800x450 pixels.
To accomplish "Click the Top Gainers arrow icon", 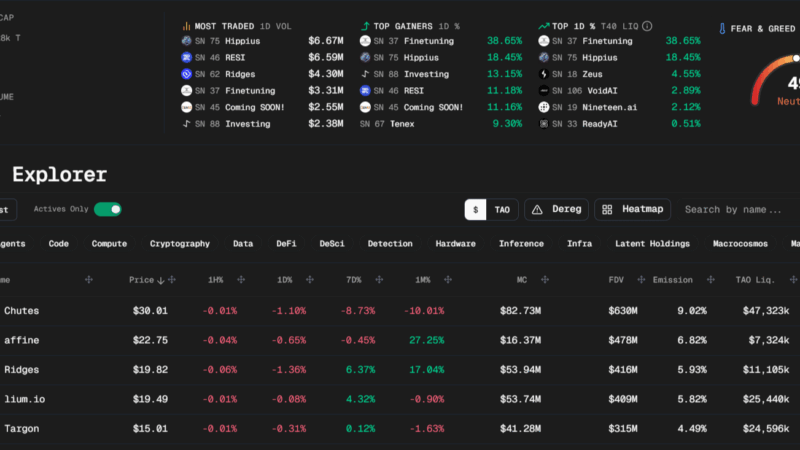I will (365, 26).
